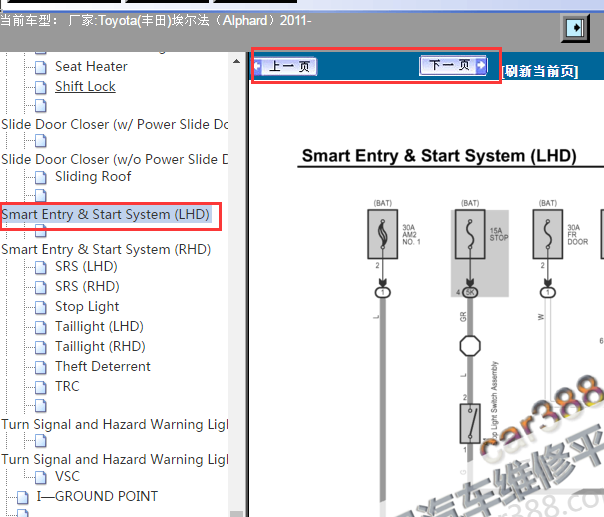
Task: Click the page icon next to VSC
Action: [41, 477]
